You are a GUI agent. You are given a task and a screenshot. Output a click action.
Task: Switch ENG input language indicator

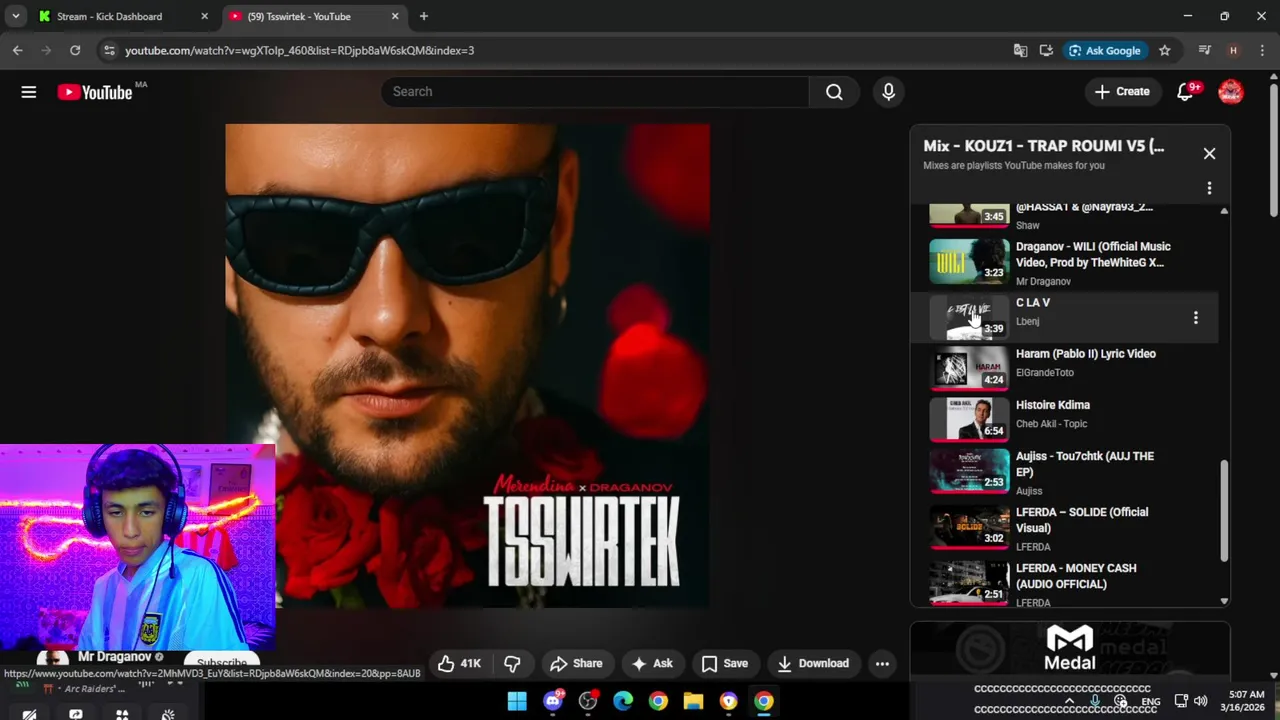tap(1151, 702)
